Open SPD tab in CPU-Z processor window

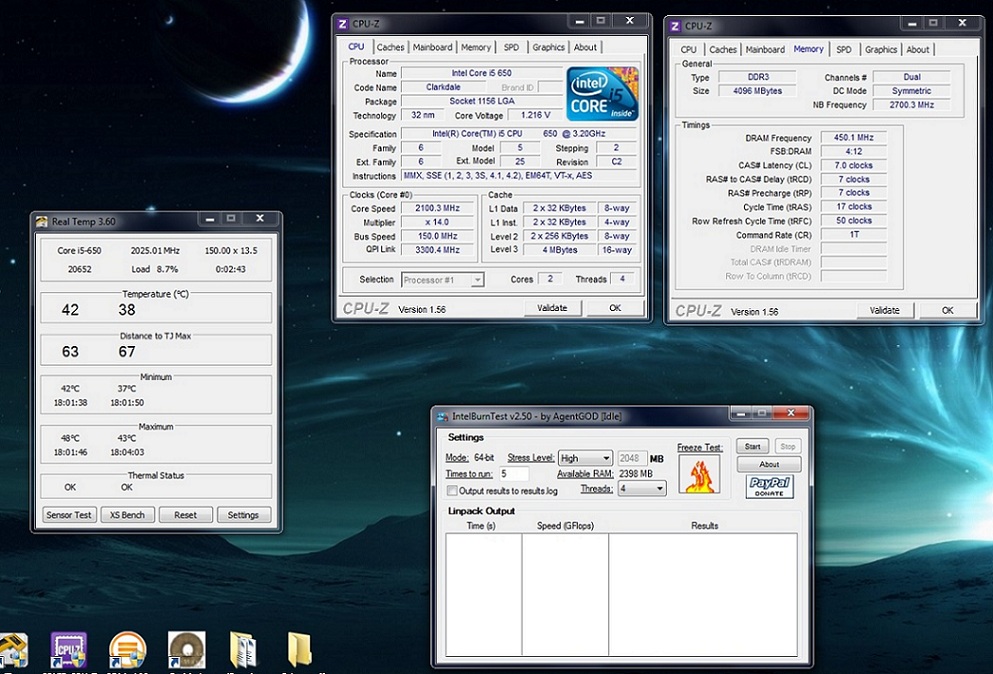coord(511,47)
